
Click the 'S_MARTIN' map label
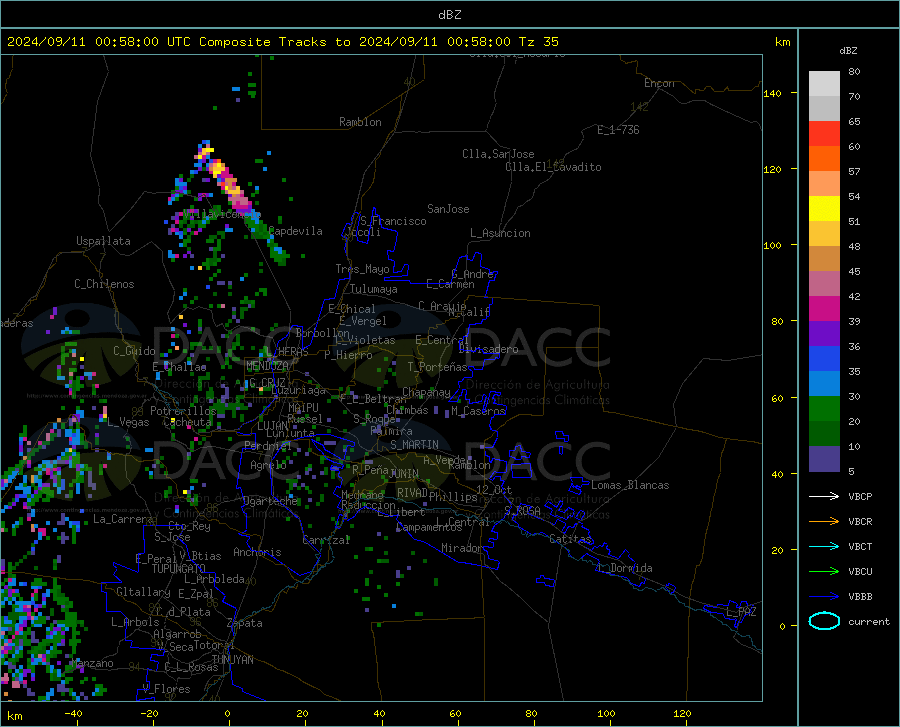[414, 445]
